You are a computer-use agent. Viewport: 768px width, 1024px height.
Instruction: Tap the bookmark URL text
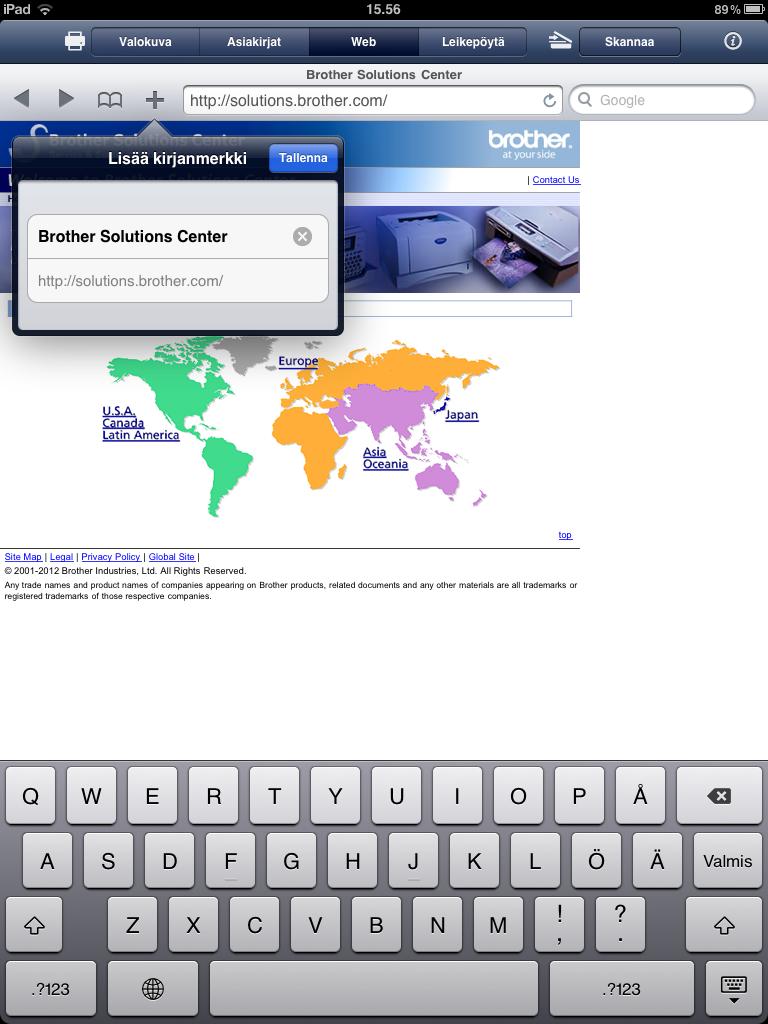tap(131, 281)
